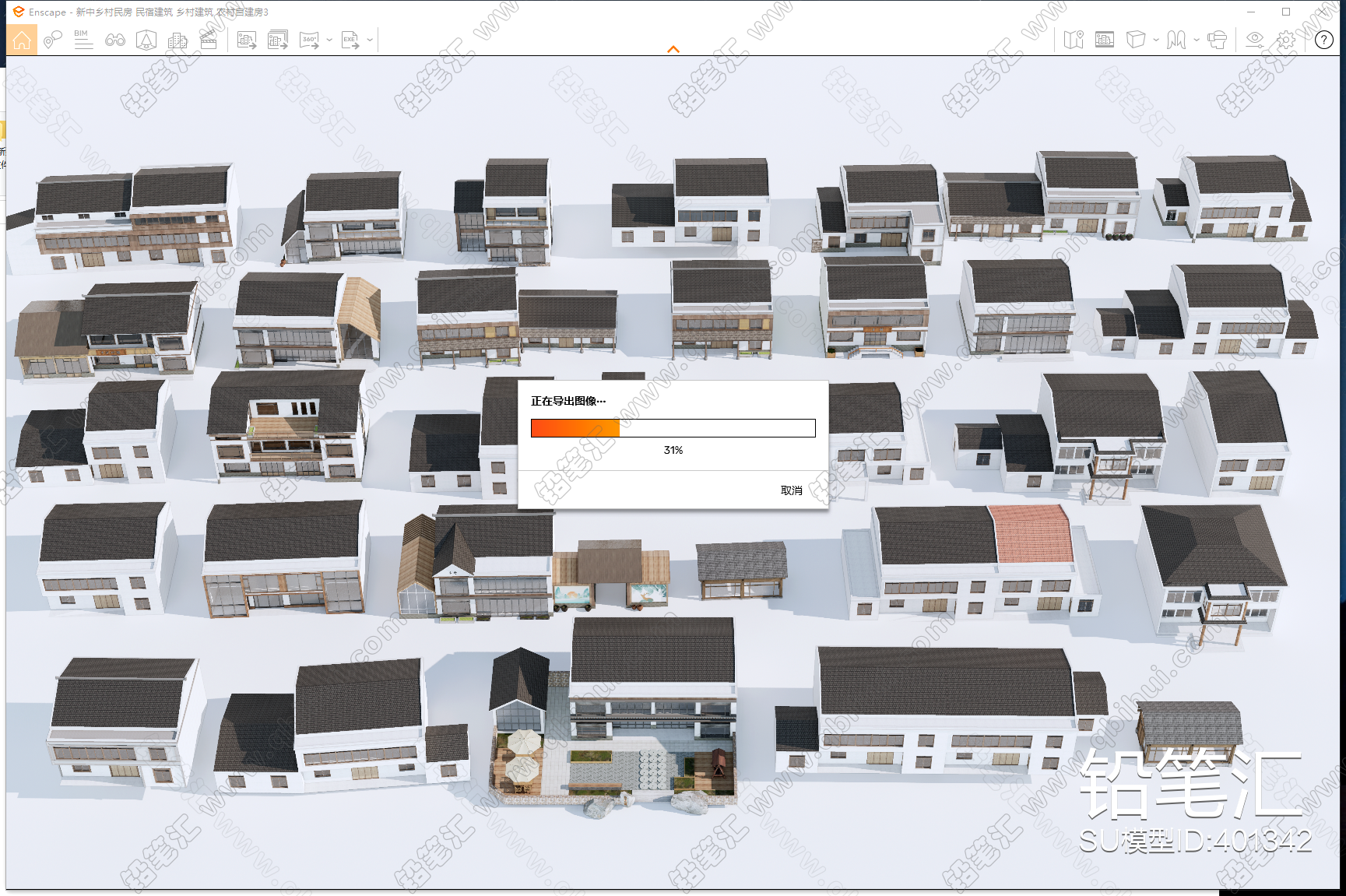Open the help question mark icon

(x=1324, y=40)
